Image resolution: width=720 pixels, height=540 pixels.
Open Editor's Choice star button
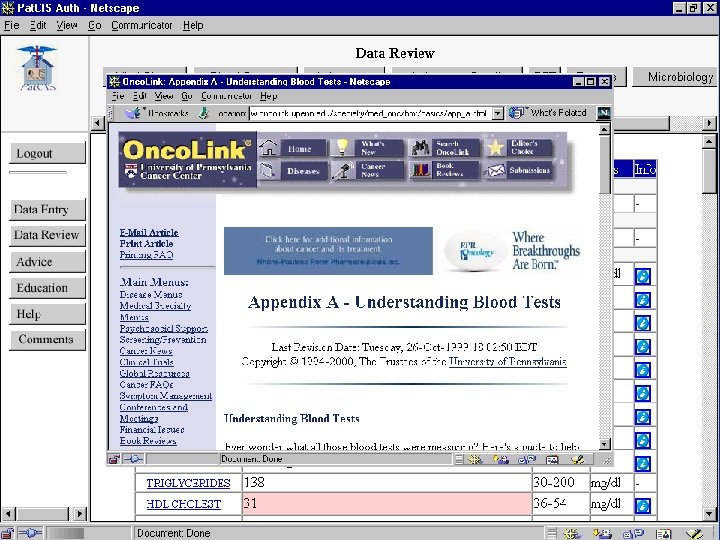[x=520, y=147]
